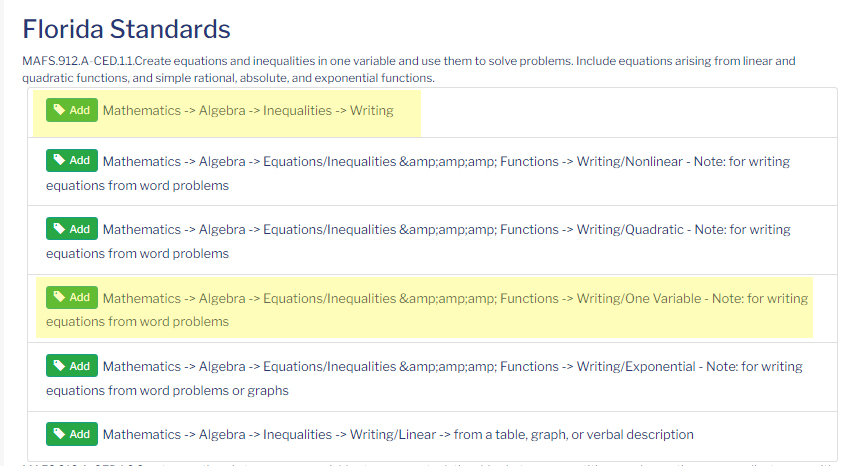
Task: Select highlighted Writing/One Variable description text
Action: point(427,310)
